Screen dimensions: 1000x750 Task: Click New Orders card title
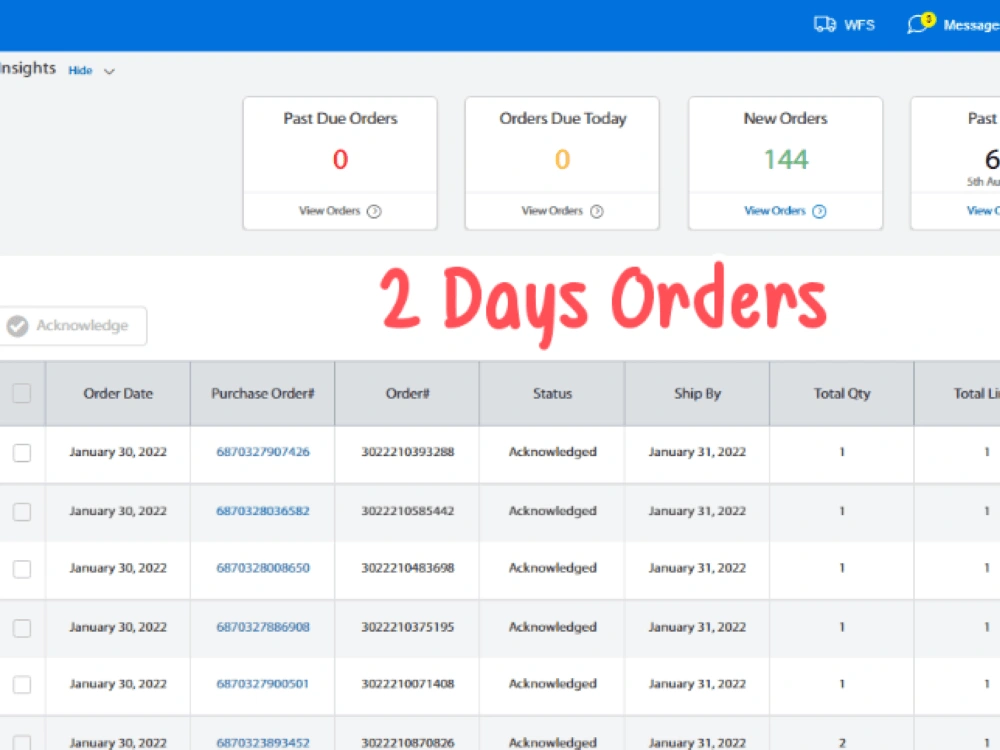click(x=786, y=119)
